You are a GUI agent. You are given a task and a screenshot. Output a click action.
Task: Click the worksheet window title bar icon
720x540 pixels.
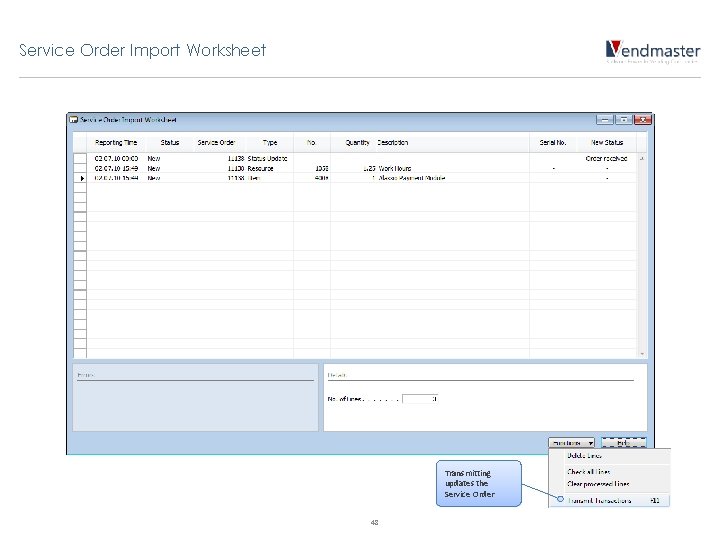(73, 120)
